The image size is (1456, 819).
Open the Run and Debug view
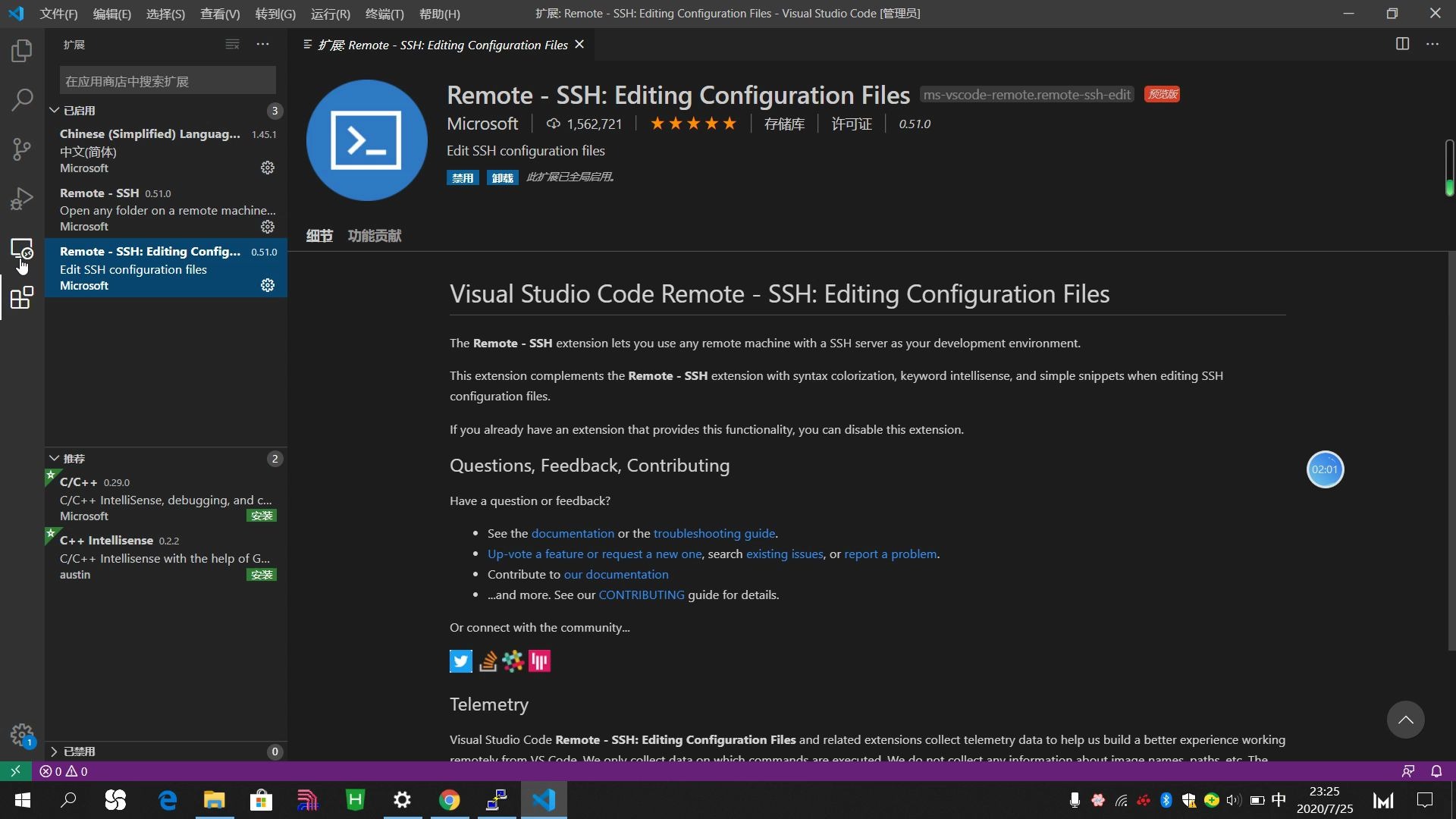point(22,199)
